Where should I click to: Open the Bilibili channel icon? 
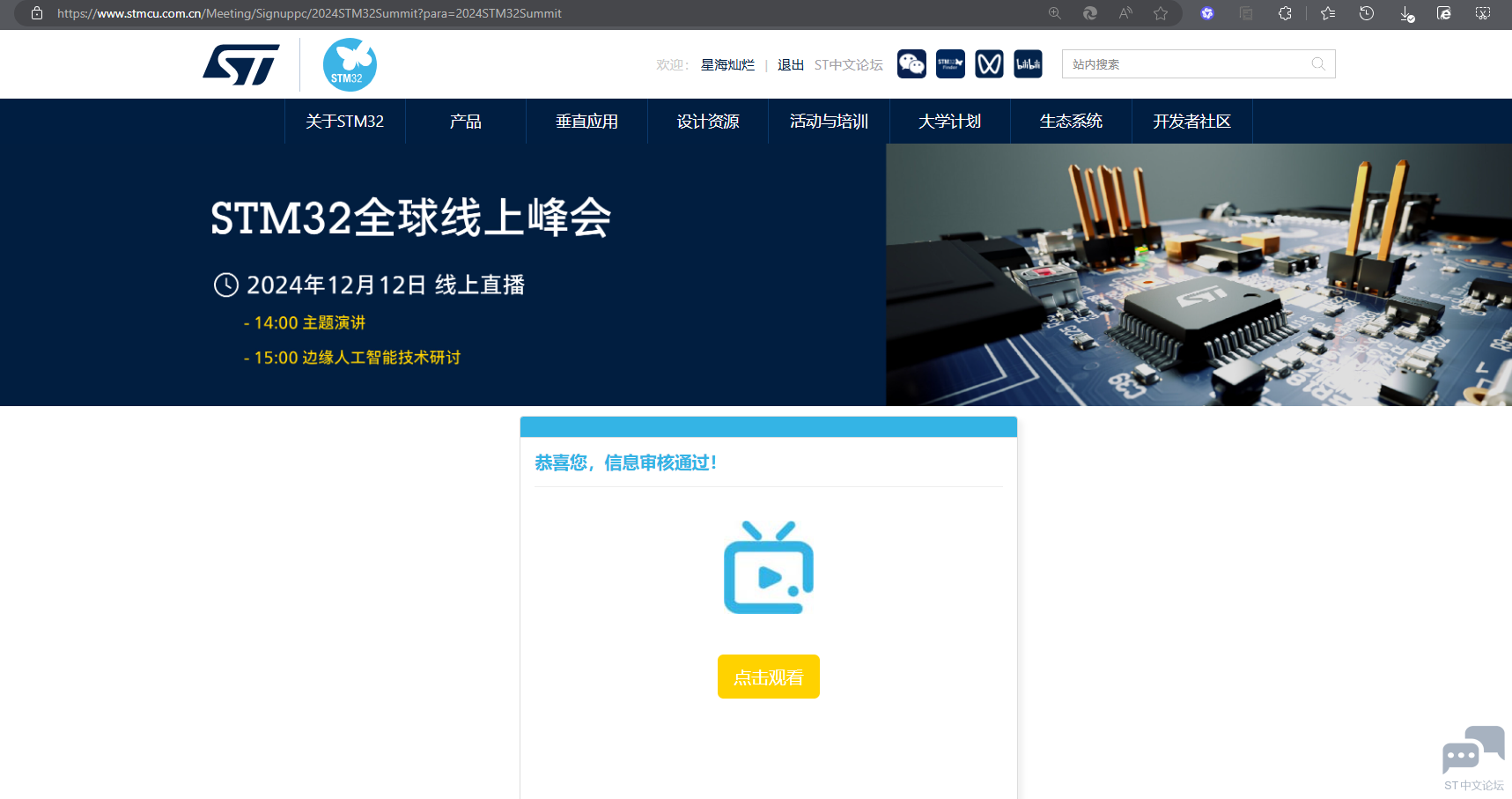tap(1028, 64)
